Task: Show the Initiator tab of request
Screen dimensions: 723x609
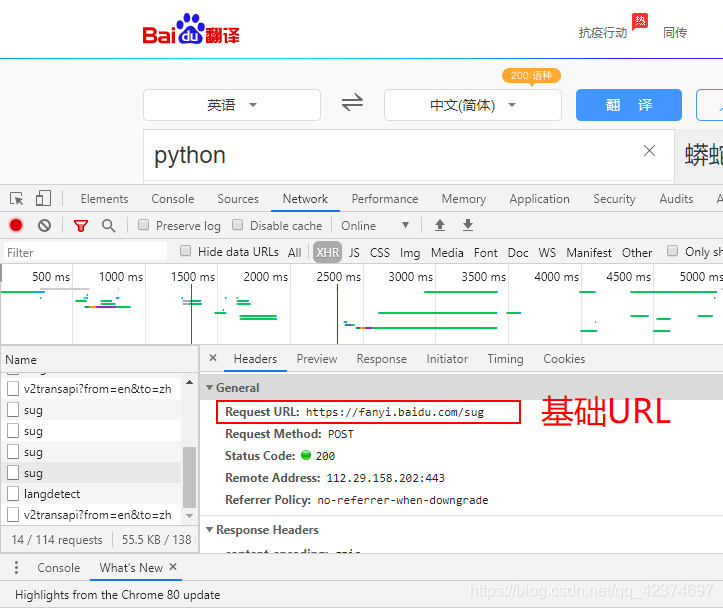Action: click(447, 359)
